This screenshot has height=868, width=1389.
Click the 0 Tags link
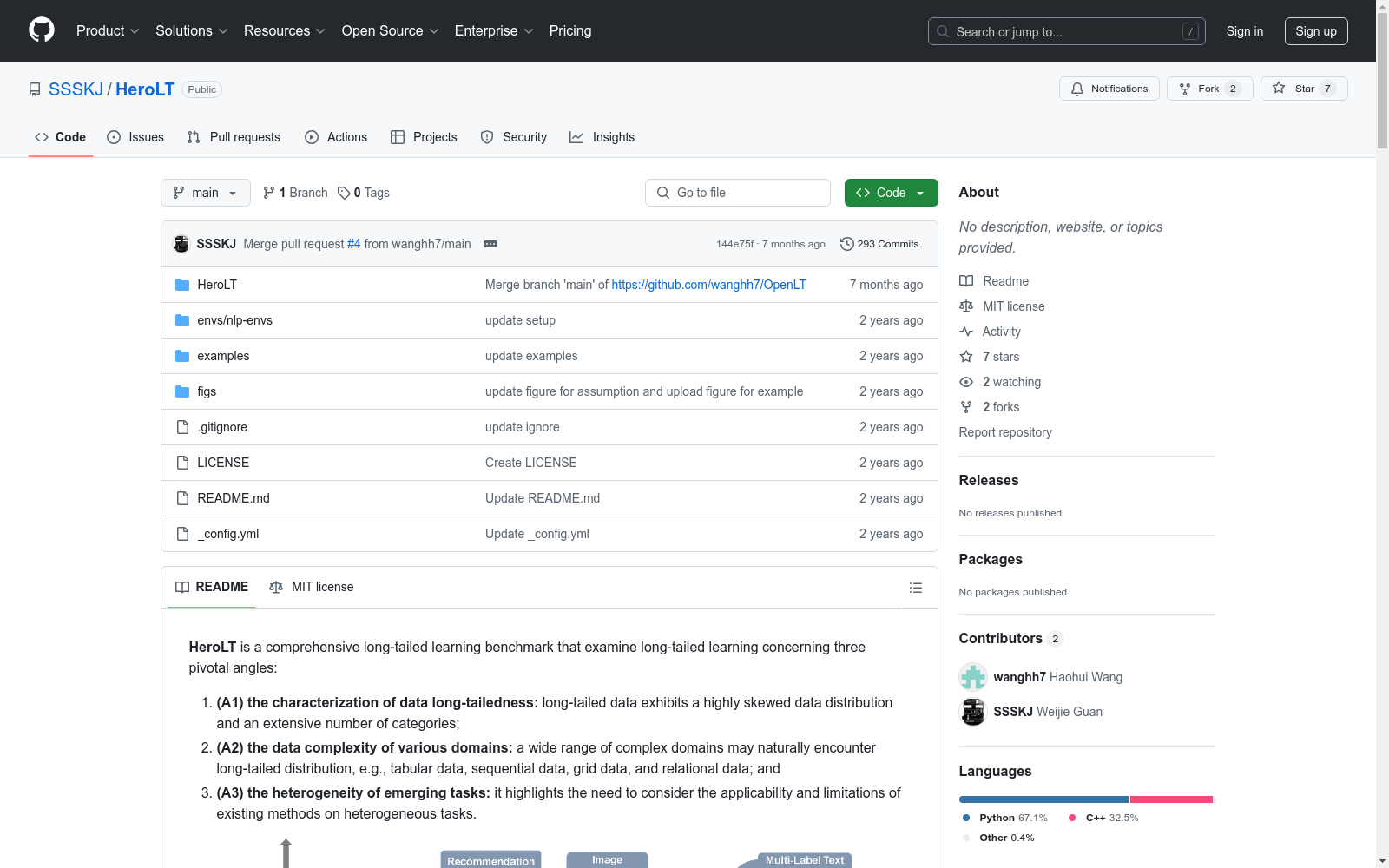tap(364, 193)
